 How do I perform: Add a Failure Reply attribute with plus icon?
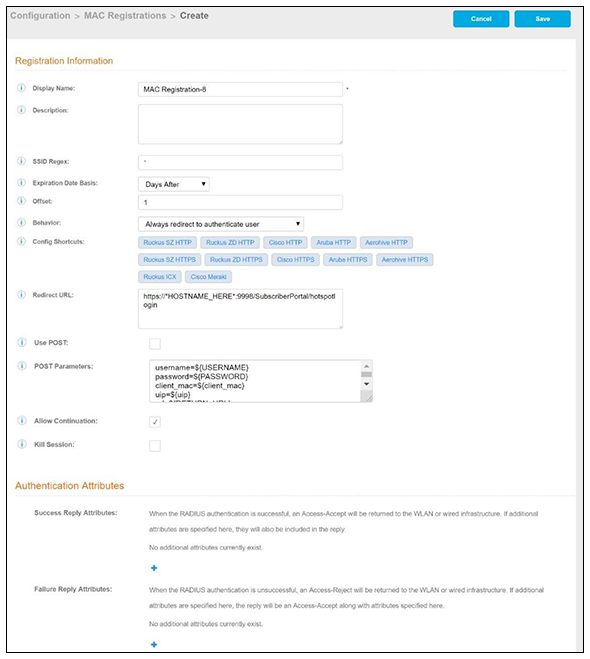tap(154, 644)
